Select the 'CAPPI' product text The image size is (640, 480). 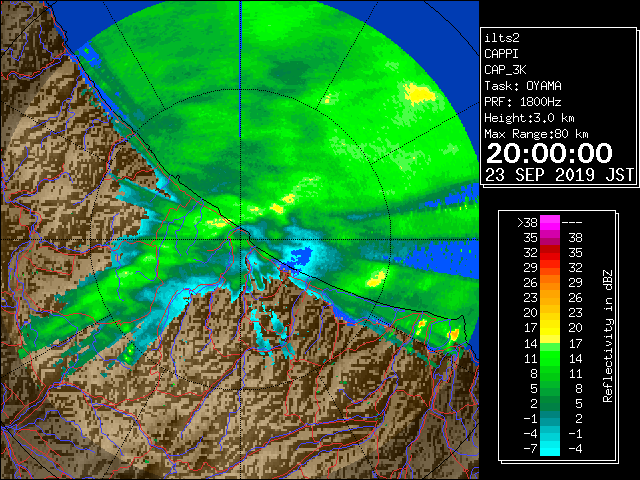(x=501, y=54)
